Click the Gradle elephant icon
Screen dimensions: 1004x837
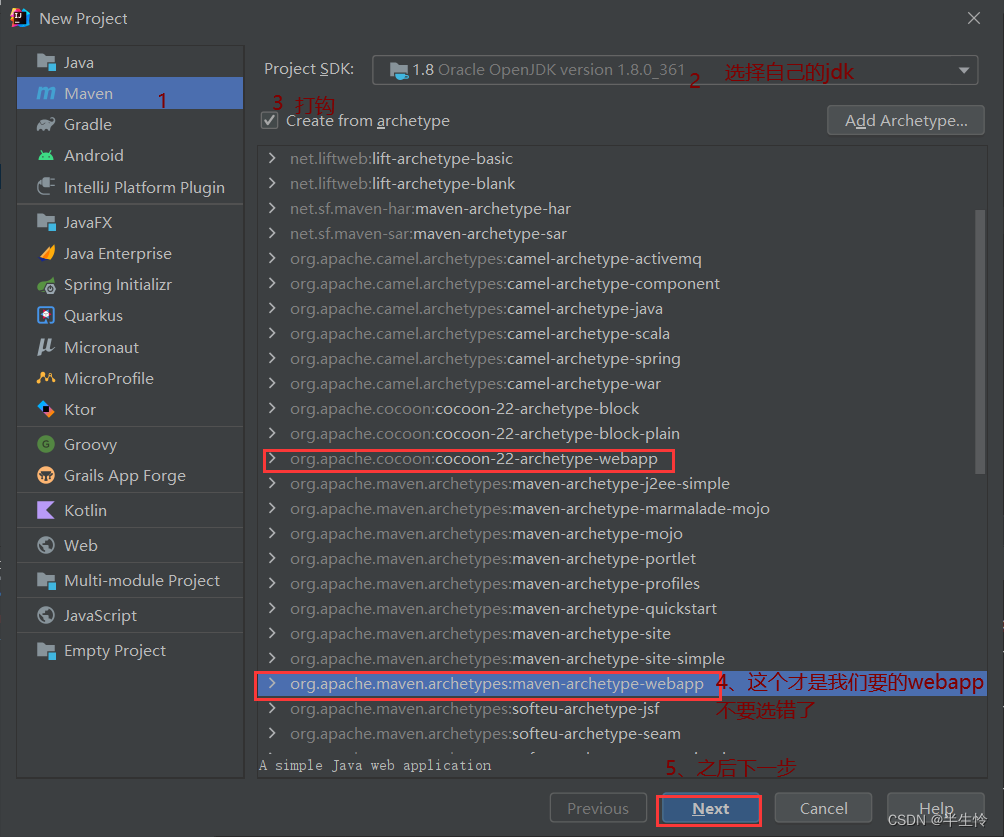coord(46,124)
